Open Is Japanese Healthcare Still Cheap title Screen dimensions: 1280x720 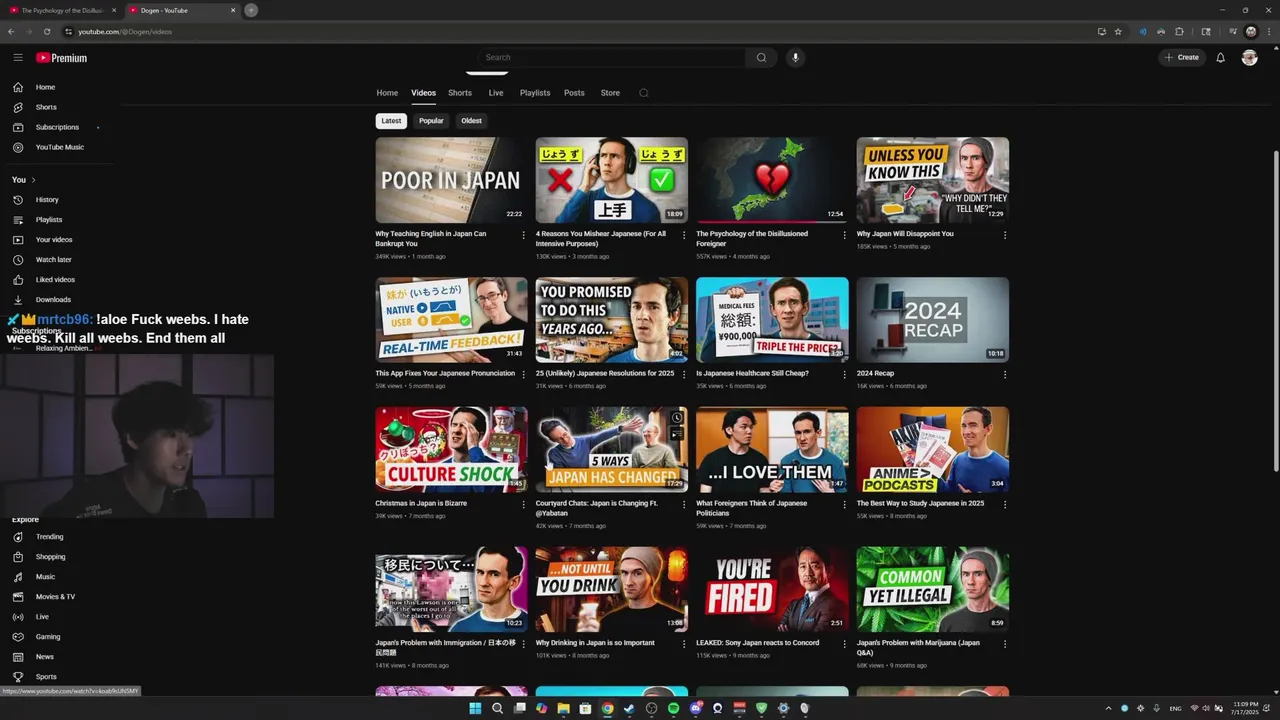752,373
